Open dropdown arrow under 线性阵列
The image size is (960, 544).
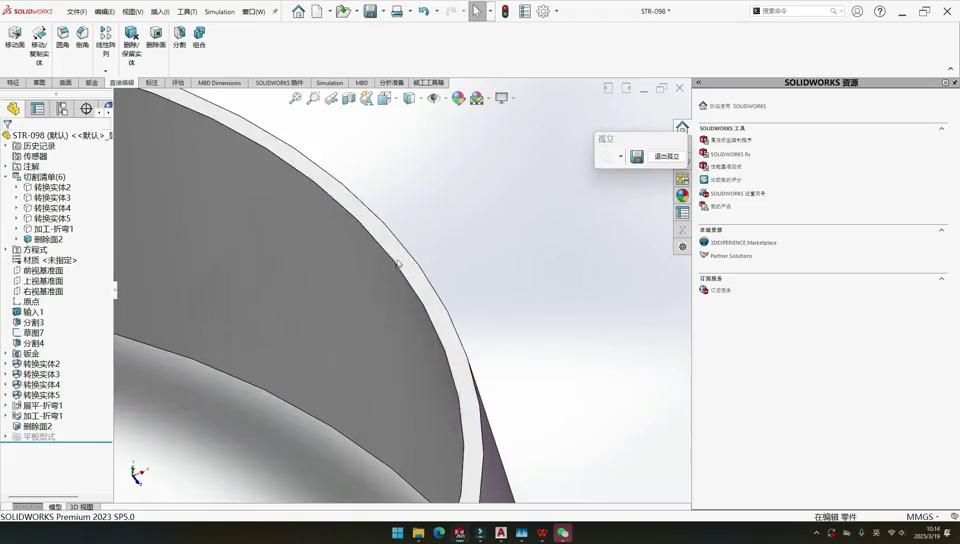[x=105, y=71]
